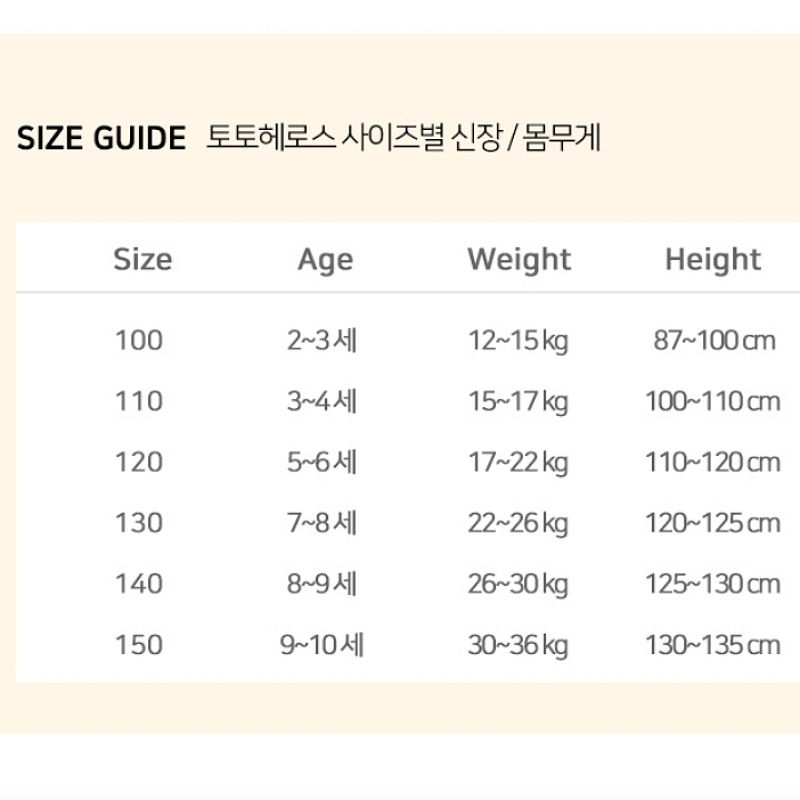Click size 110 in the table

coord(139,402)
